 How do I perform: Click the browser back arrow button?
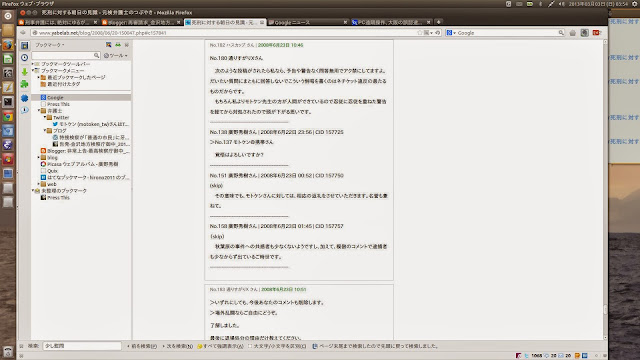(x=23, y=33)
